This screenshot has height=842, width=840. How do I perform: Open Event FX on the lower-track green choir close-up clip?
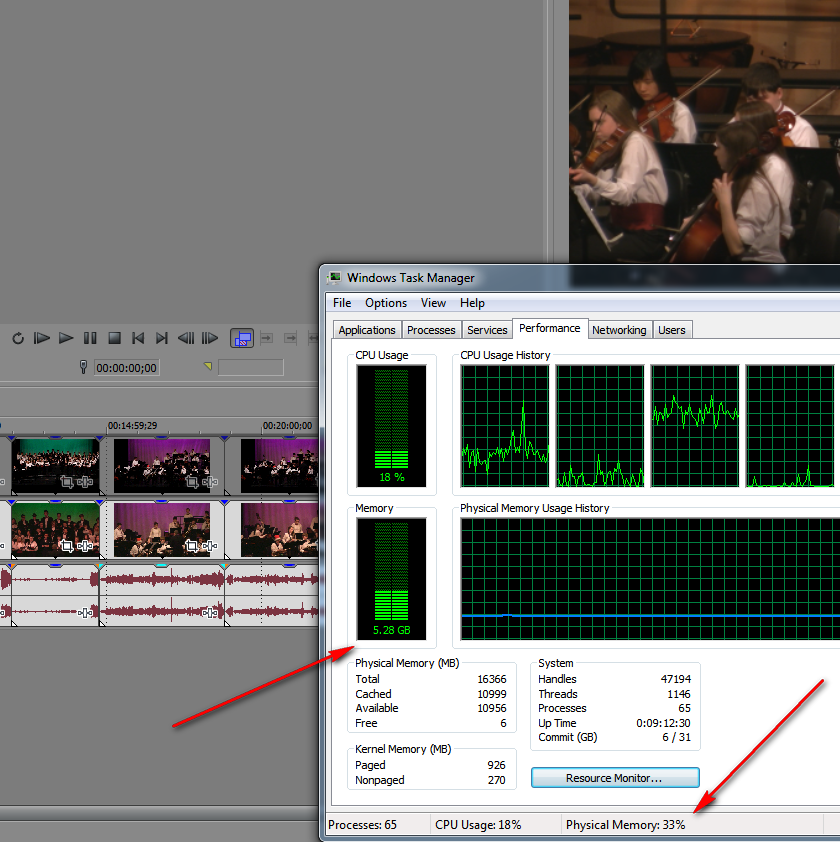coord(85,546)
